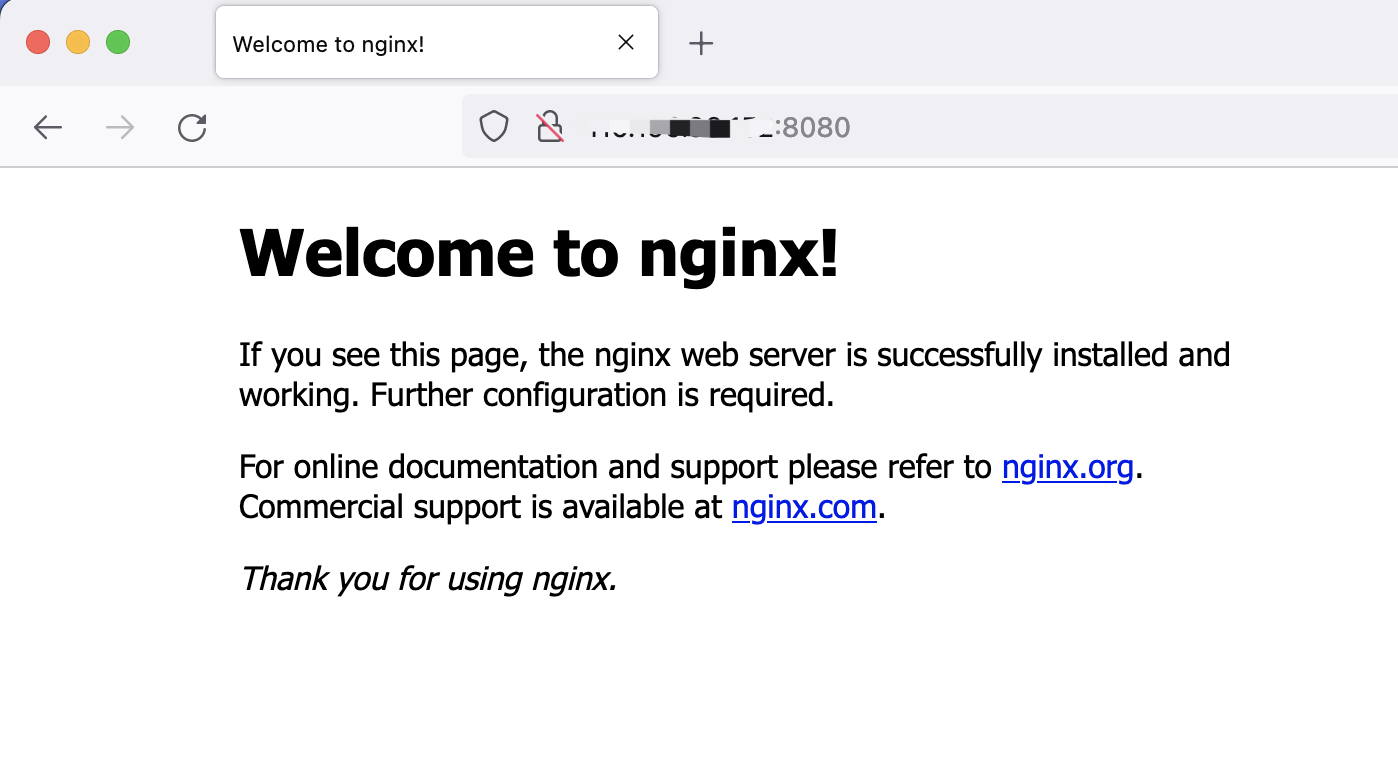Open the nginx.org documentation link
The image size is (1398, 772).
[x=1067, y=467]
